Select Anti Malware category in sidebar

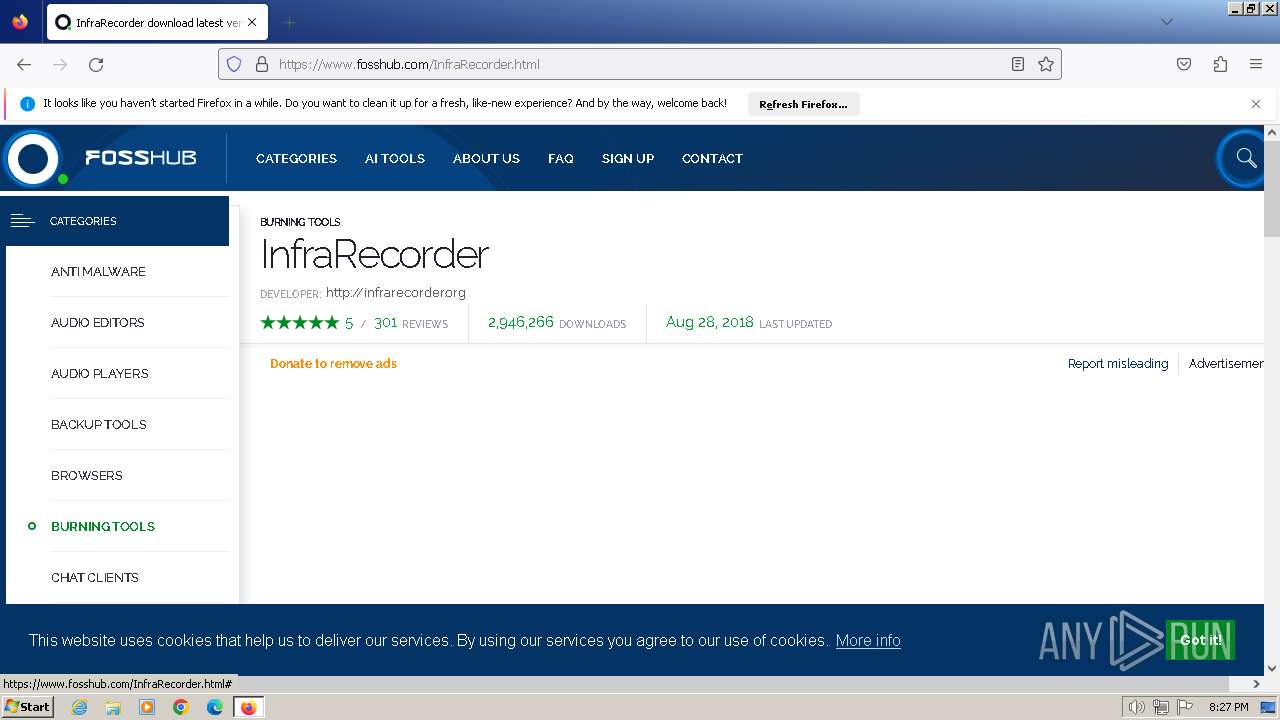[98, 272]
